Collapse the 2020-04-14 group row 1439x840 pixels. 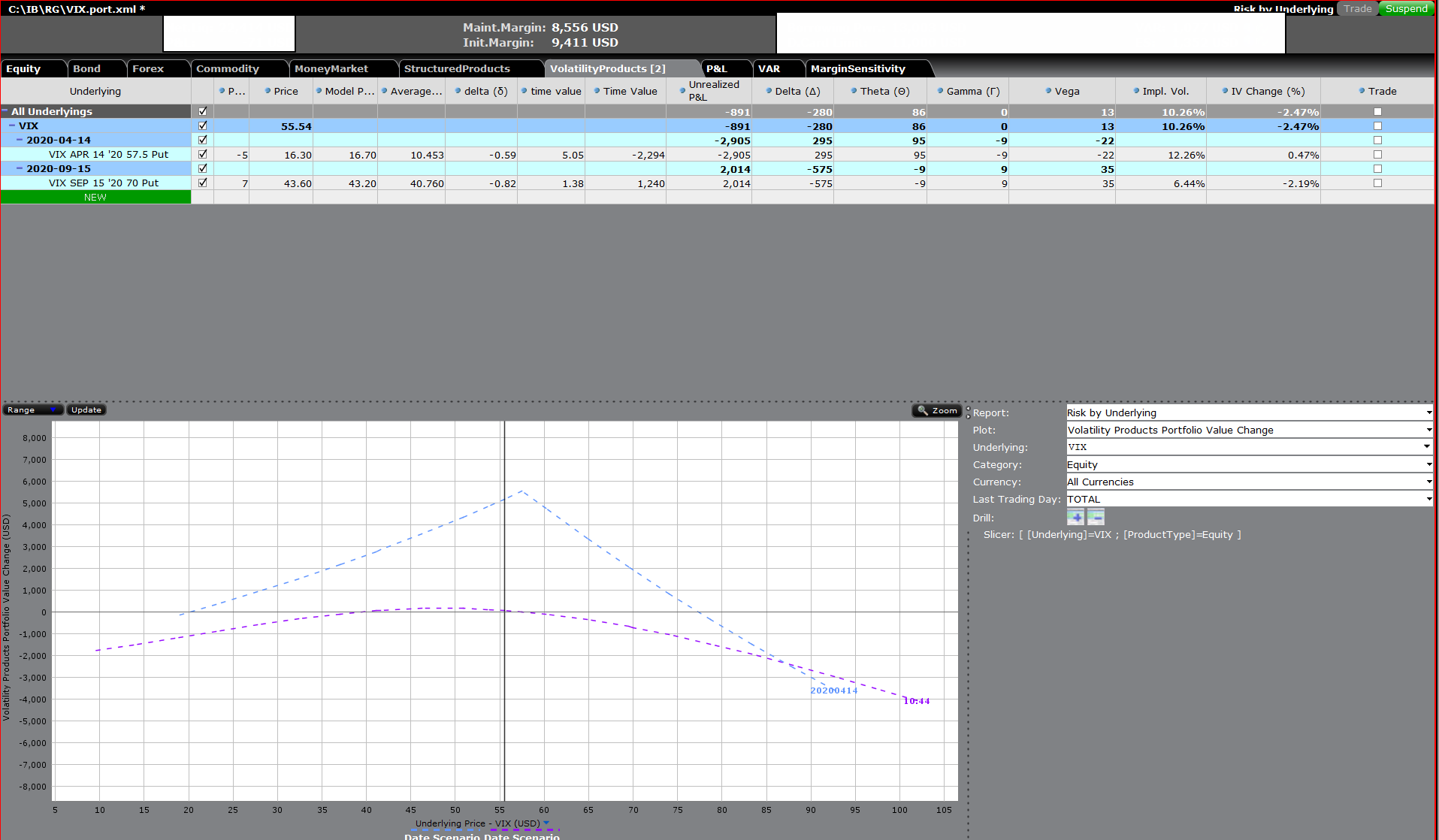tap(19, 140)
